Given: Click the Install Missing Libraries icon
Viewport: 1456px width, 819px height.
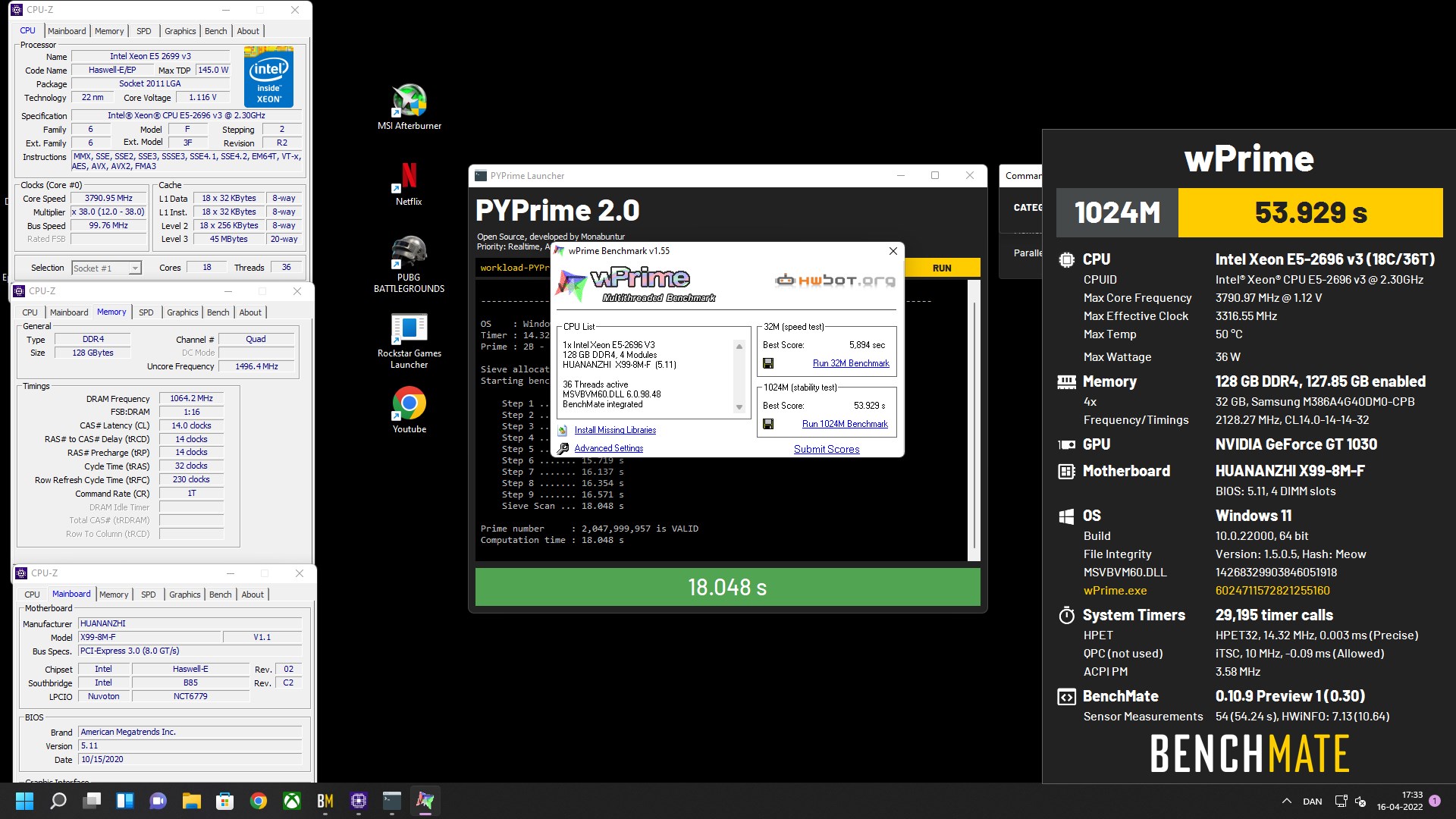Looking at the screenshot, I should pos(563,430).
